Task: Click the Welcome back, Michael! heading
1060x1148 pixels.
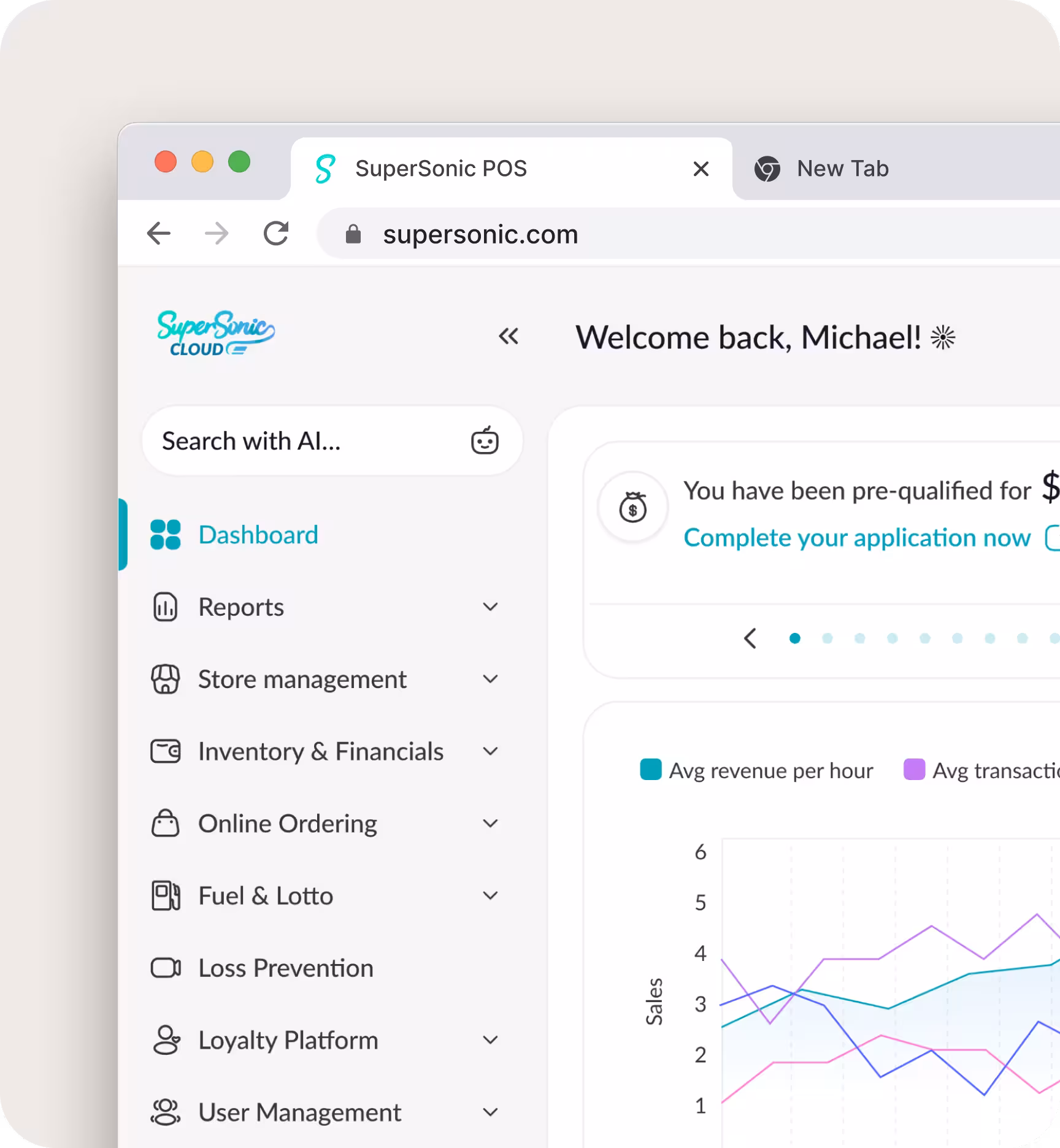Action: pos(748,337)
